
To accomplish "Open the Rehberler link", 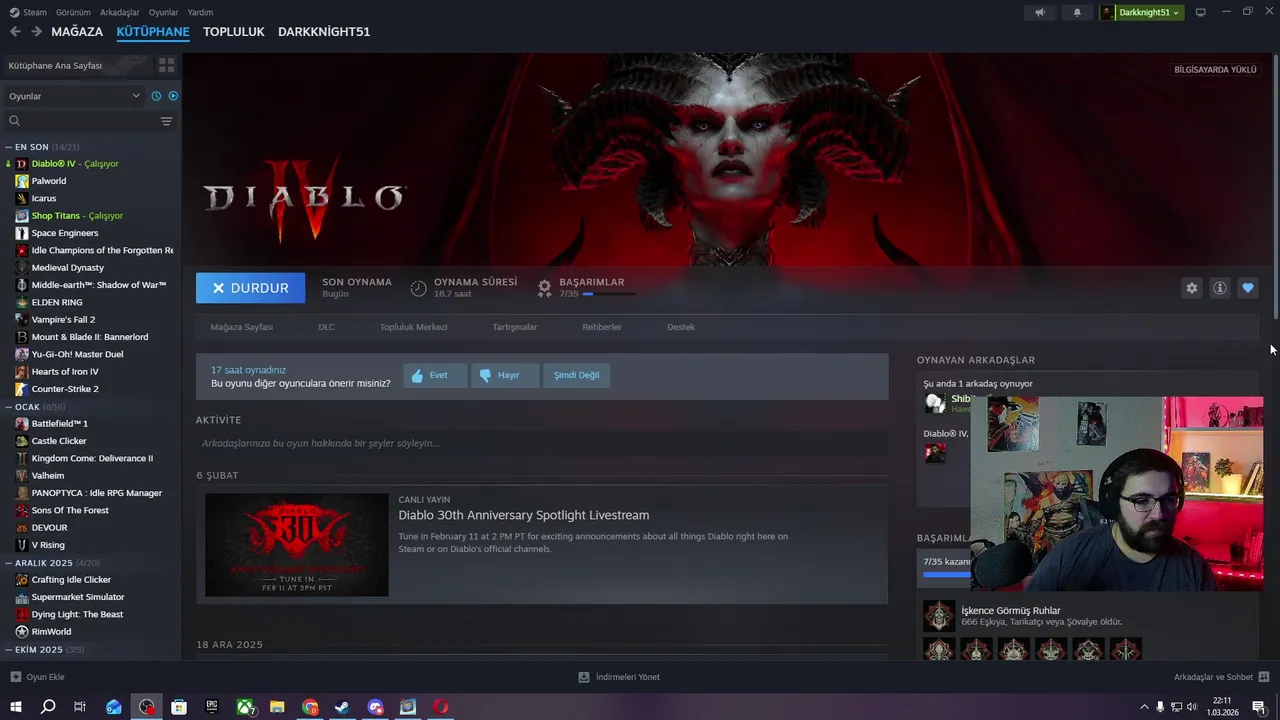I will (602, 327).
